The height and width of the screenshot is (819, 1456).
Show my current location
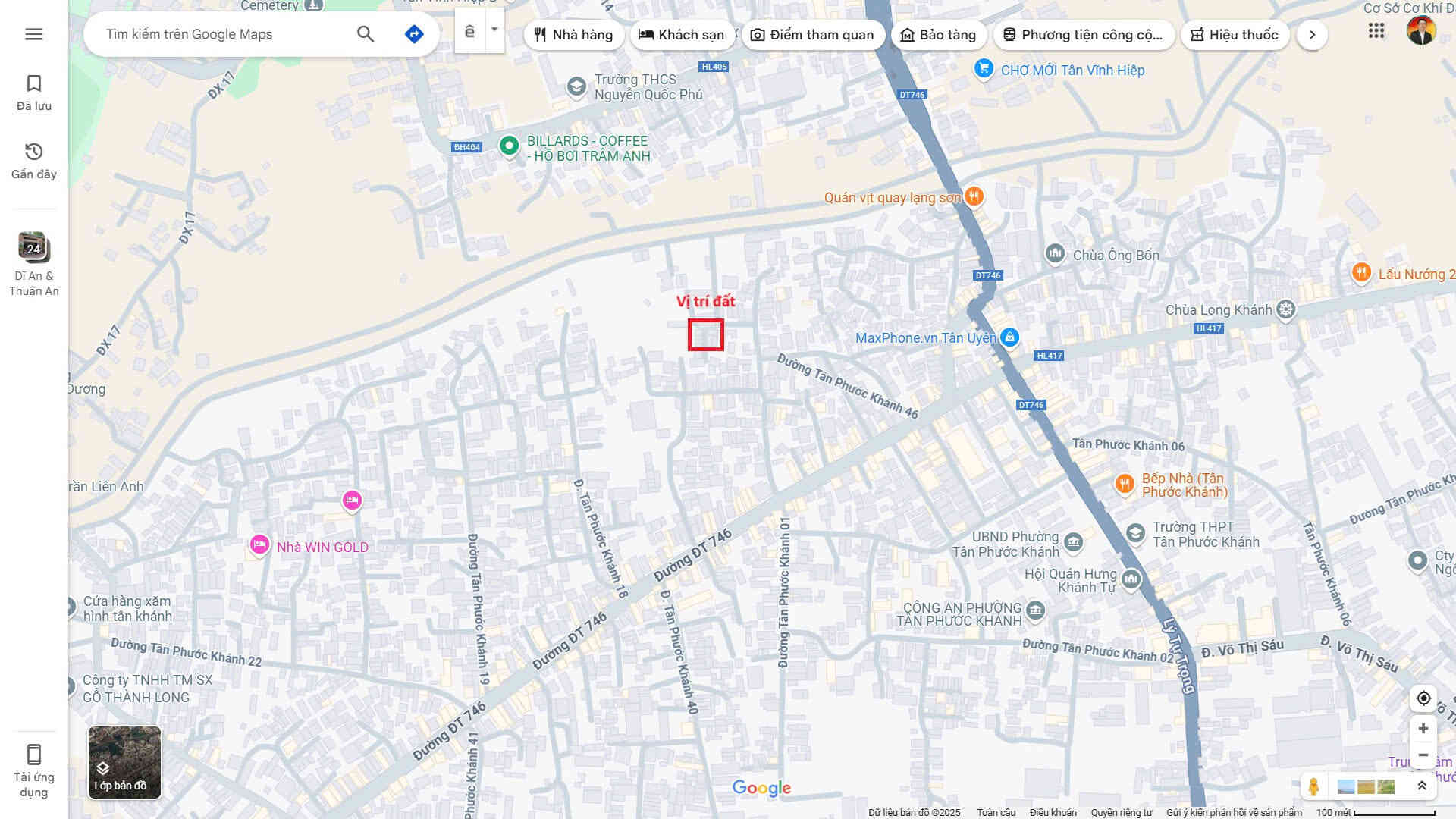tap(1423, 698)
